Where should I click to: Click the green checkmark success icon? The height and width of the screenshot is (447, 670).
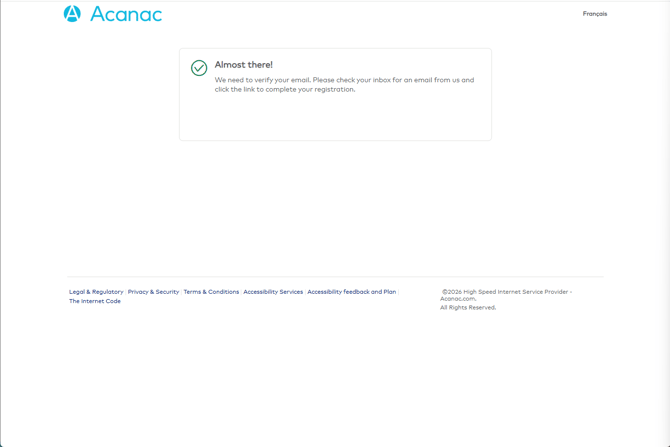[199, 68]
